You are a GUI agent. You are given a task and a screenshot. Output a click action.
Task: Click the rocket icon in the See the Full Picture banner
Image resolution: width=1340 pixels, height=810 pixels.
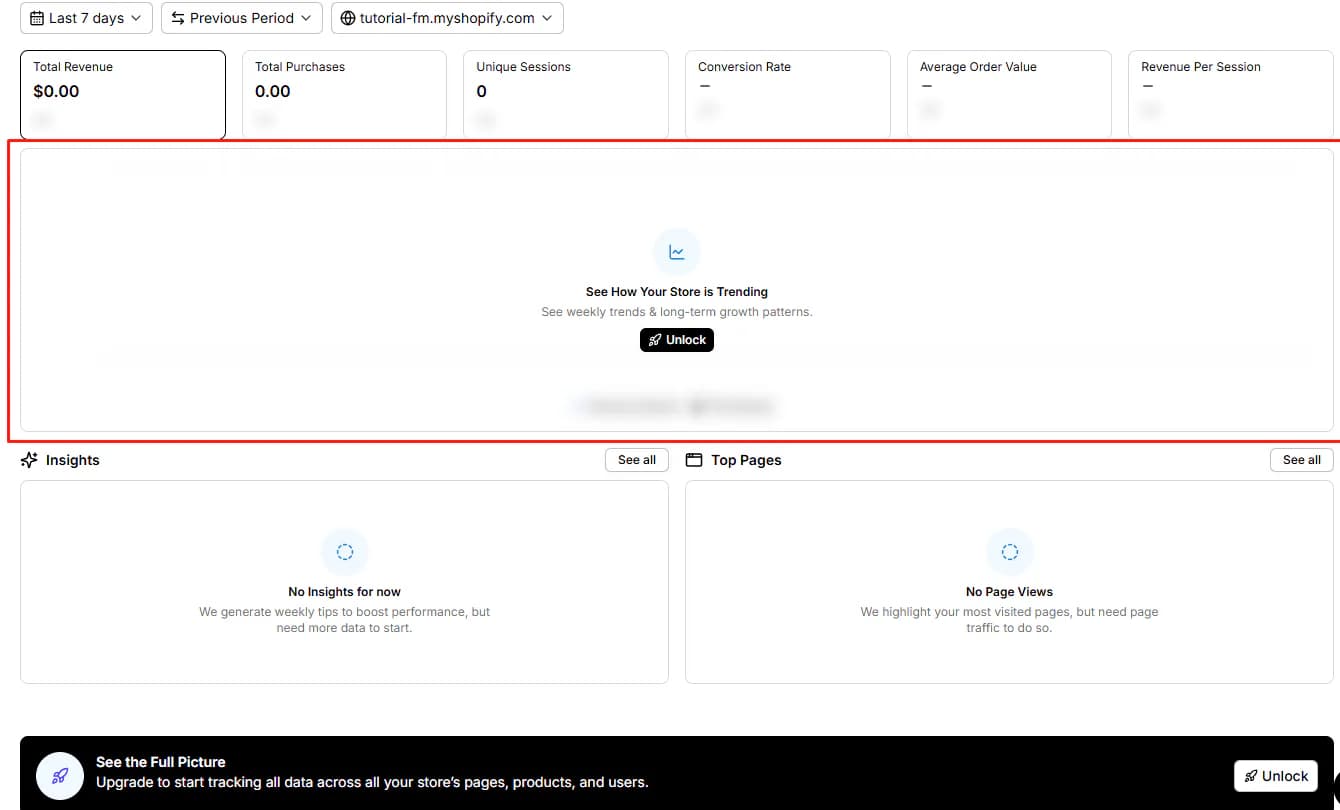(x=60, y=775)
